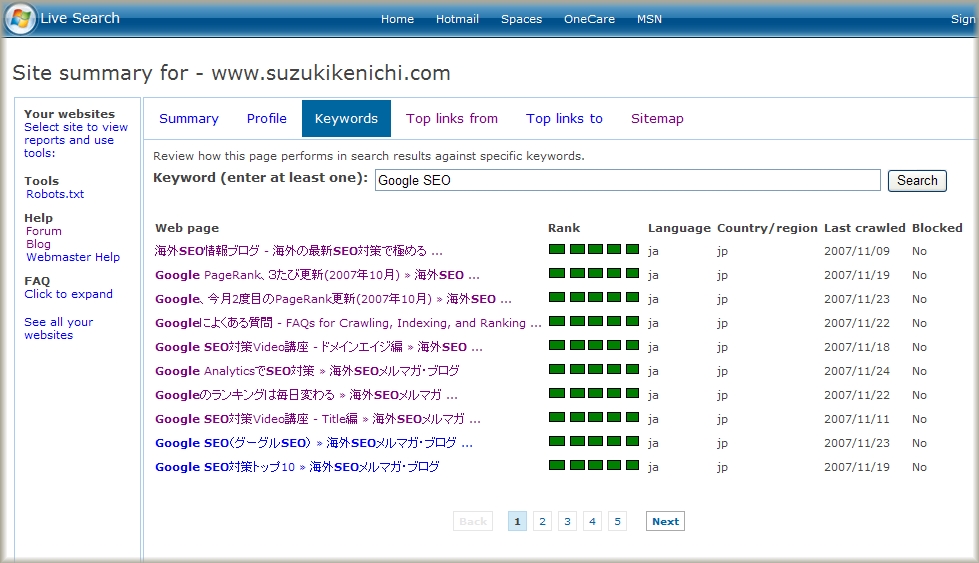
Task: Switch to the Summary tab
Action: (x=189, y=119)
